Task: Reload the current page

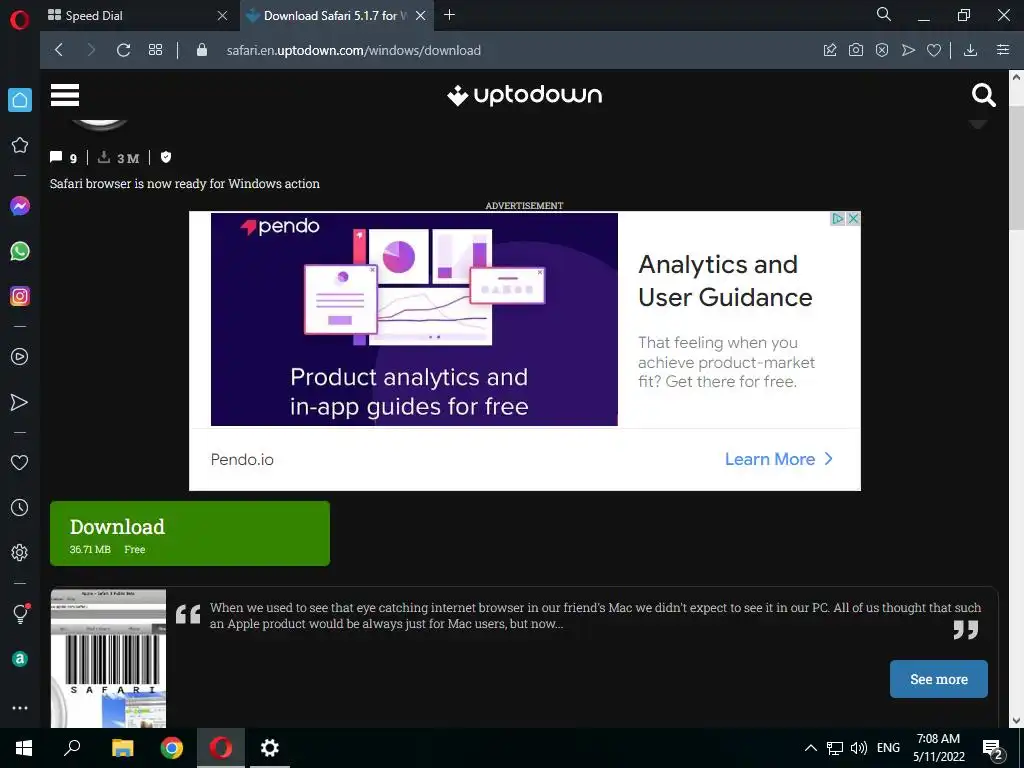Action: pyautogui.click(x=123, y=50)
